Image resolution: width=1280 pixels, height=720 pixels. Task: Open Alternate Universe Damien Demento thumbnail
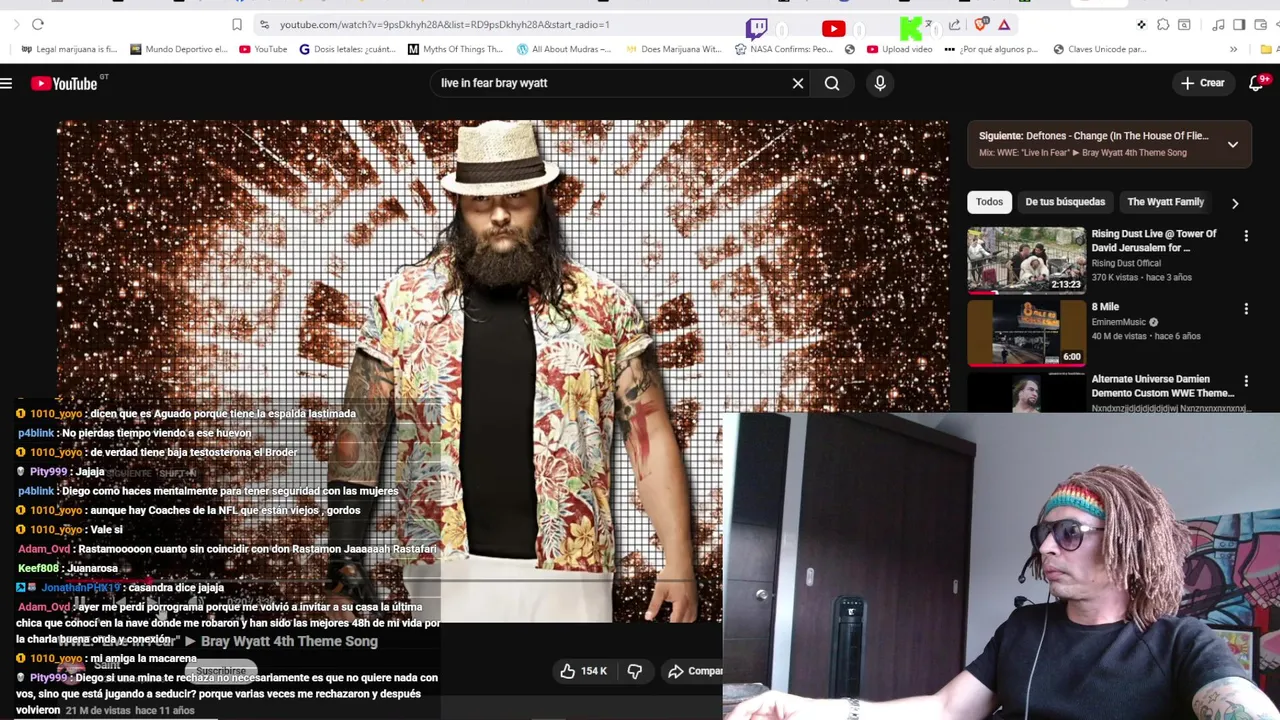point(1026,392)
